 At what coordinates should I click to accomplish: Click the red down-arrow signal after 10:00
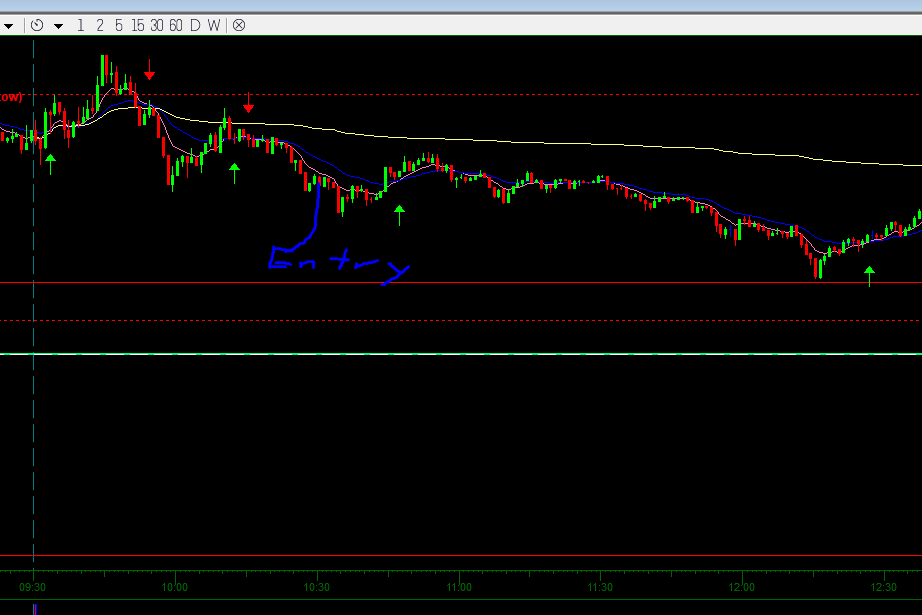click(x=248, y=102)
